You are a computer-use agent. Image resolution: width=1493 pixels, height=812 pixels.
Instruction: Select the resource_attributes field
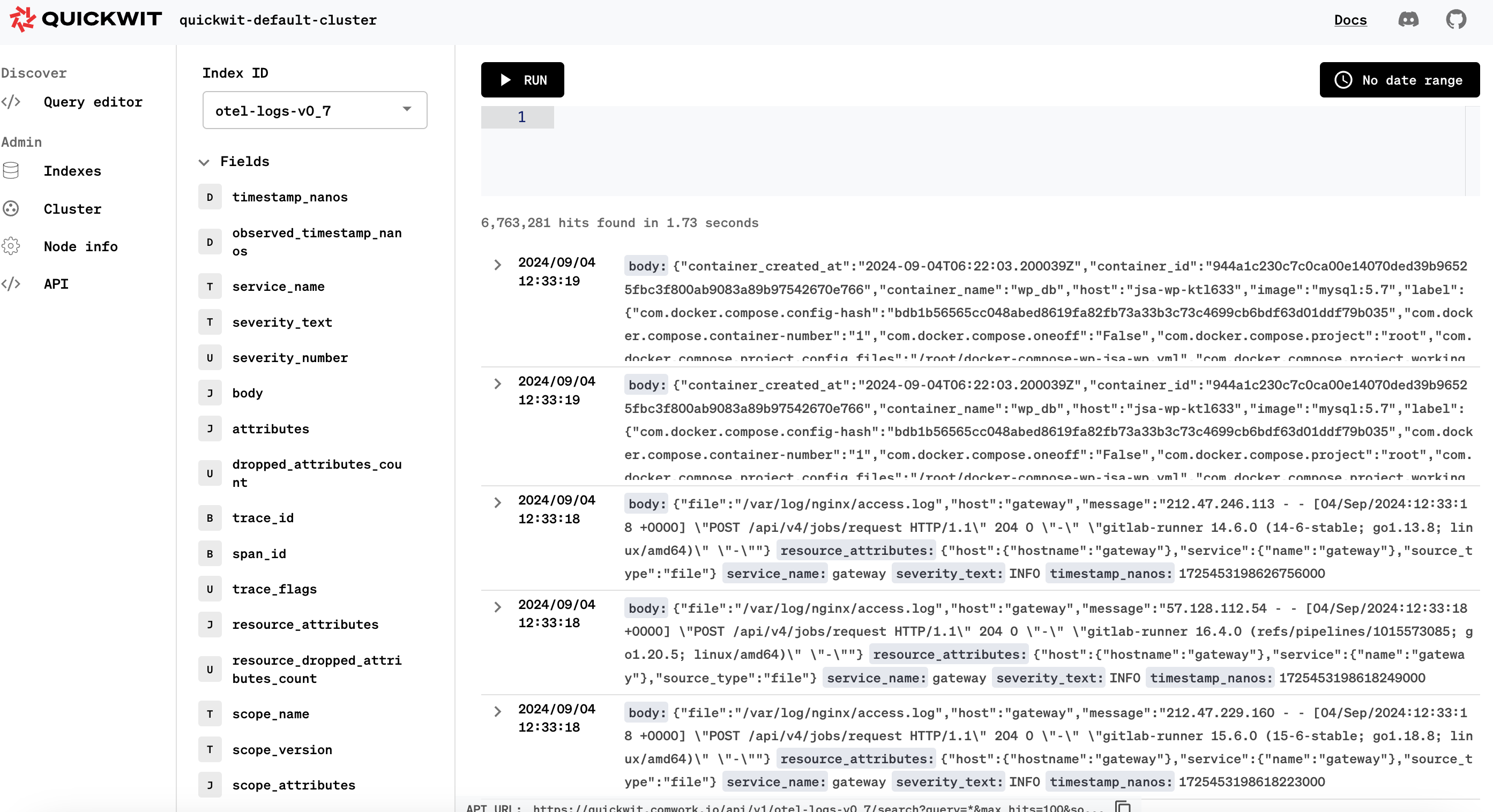[x=305, y=625]
